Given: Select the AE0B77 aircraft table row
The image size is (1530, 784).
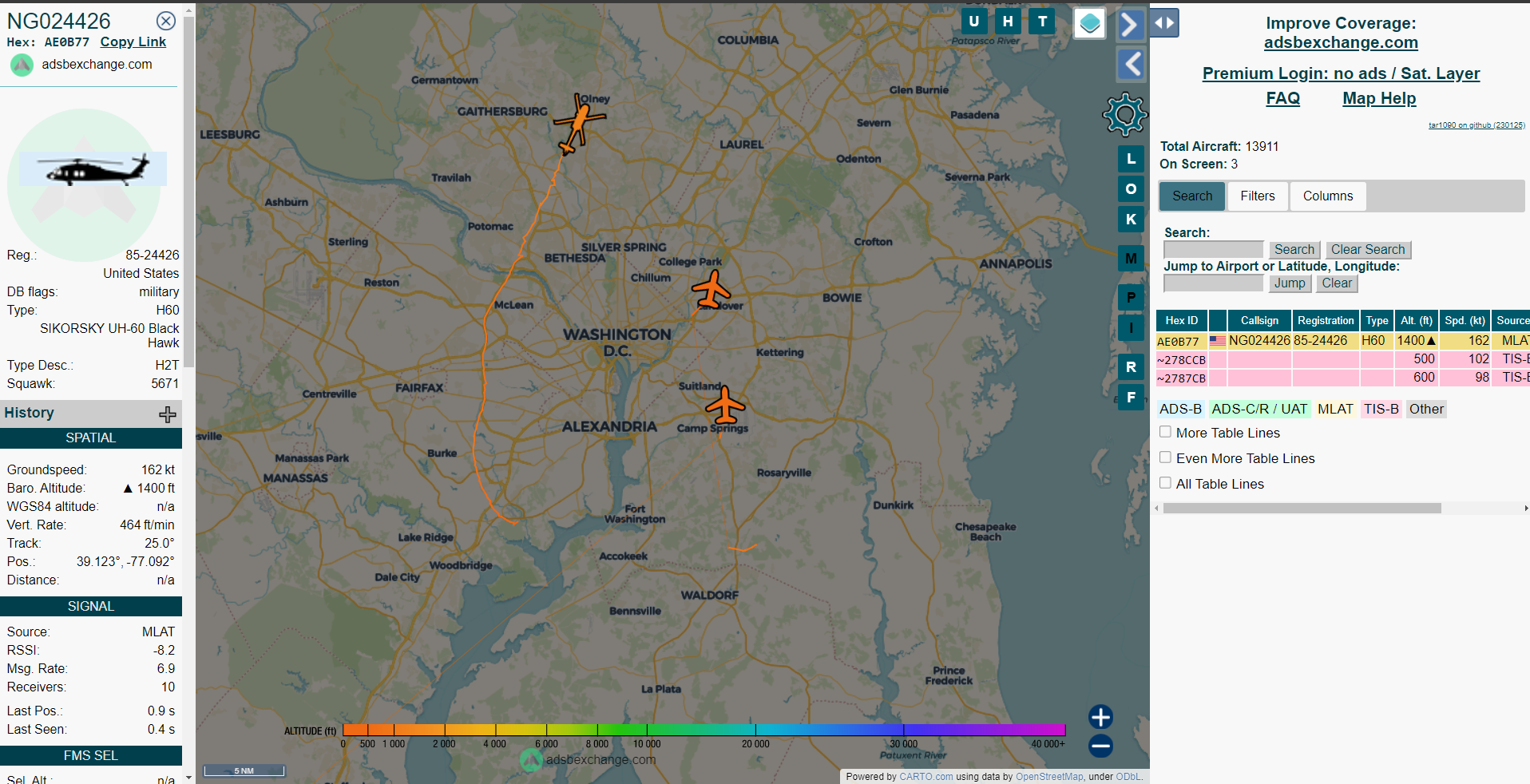Looking at the screenshot, I should [x=1343, y=341].
